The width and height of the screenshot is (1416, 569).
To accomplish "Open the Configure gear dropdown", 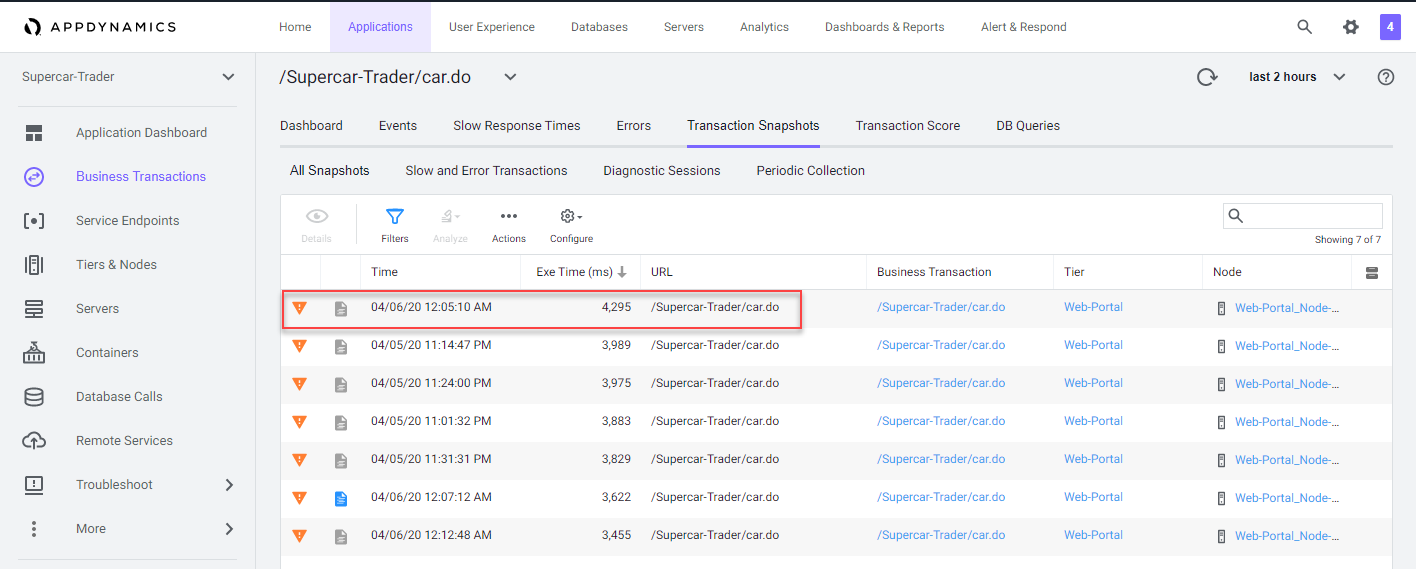I will [571, 216].
